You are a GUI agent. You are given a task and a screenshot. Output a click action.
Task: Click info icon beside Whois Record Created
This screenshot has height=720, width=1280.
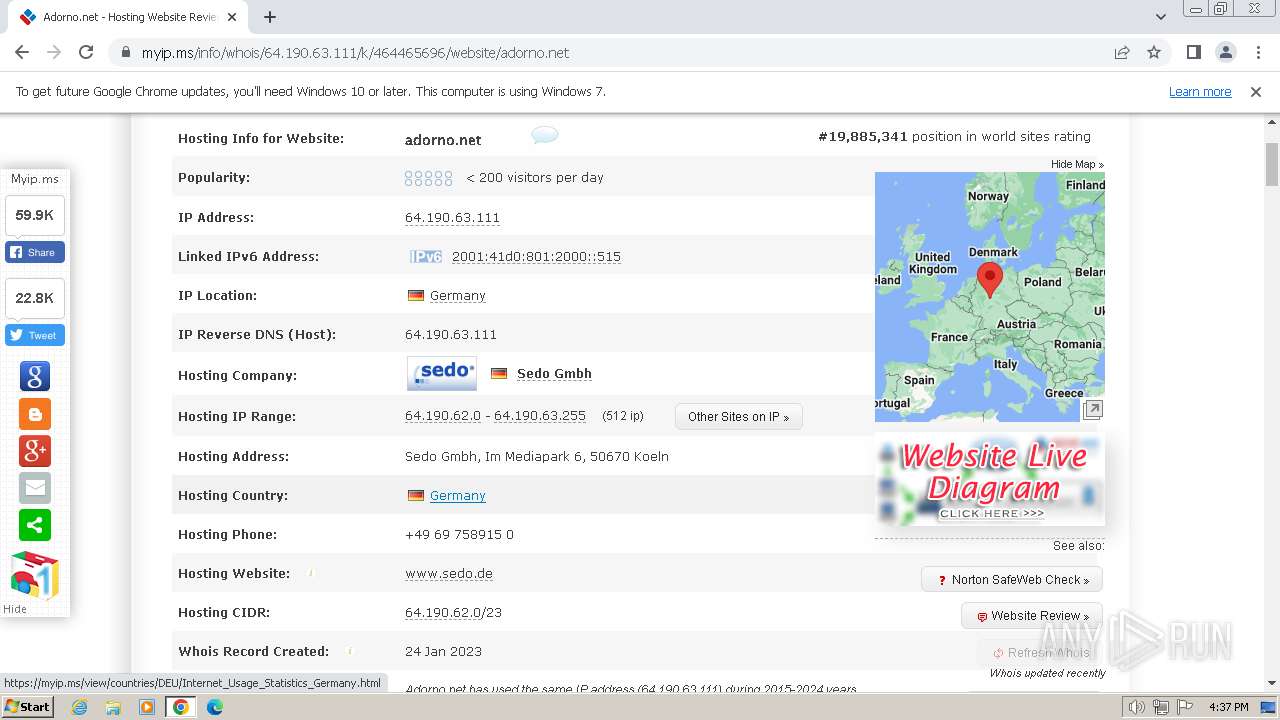(350, 651)
